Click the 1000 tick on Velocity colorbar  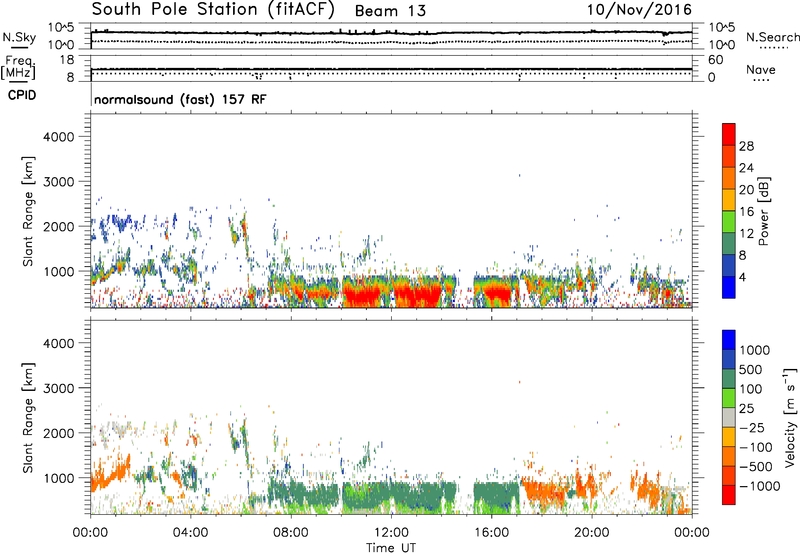click(754, 350)
